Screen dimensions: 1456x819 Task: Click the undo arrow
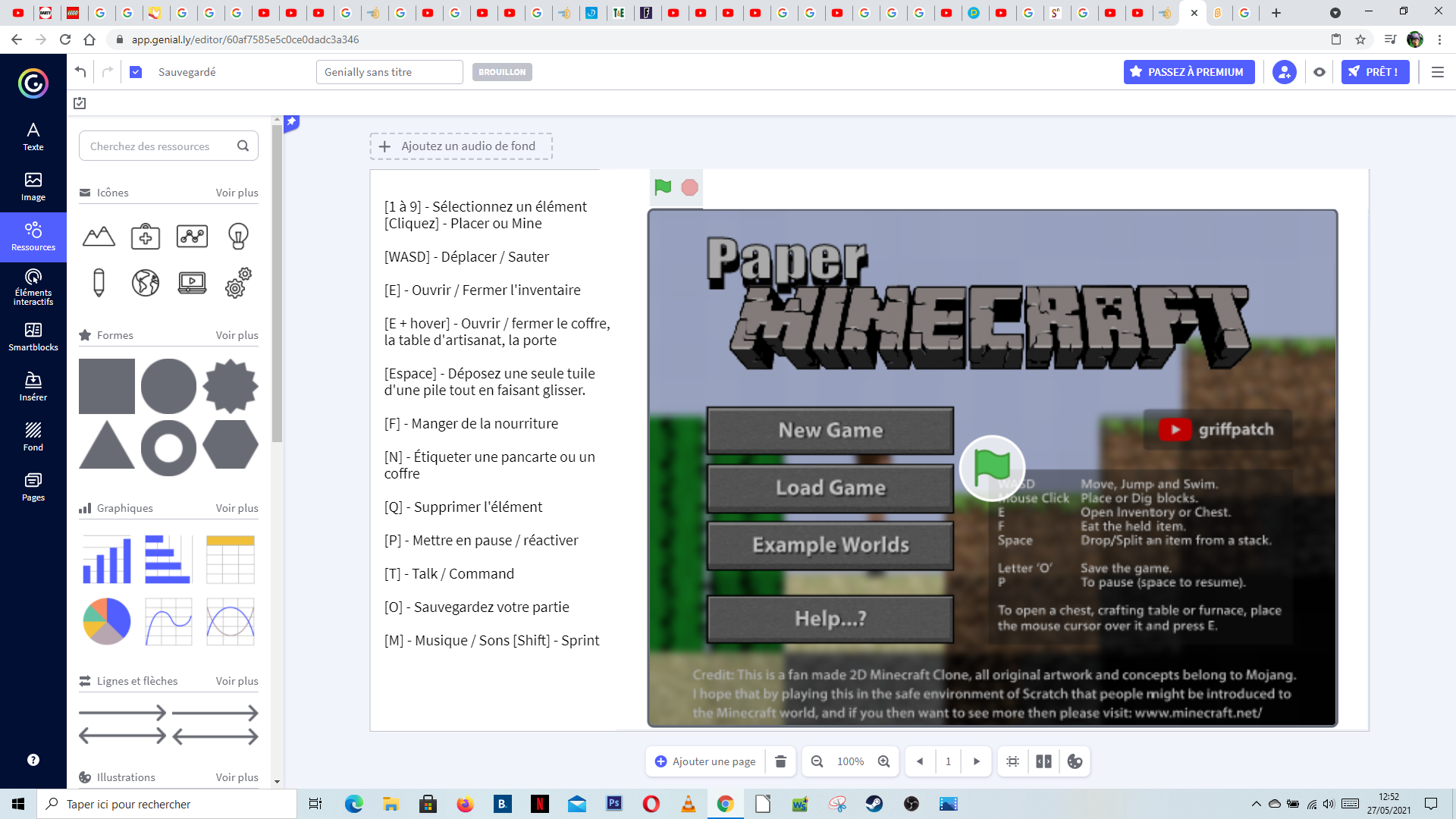click(x=80, y=71)
